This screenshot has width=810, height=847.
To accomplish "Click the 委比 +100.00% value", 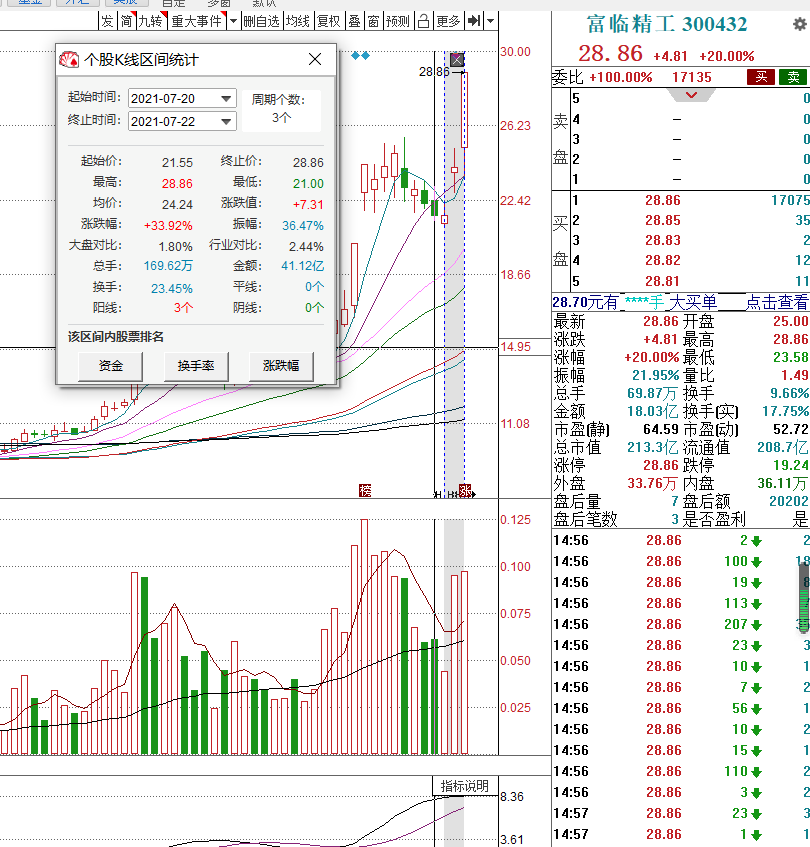I will (x=621, y=77).
